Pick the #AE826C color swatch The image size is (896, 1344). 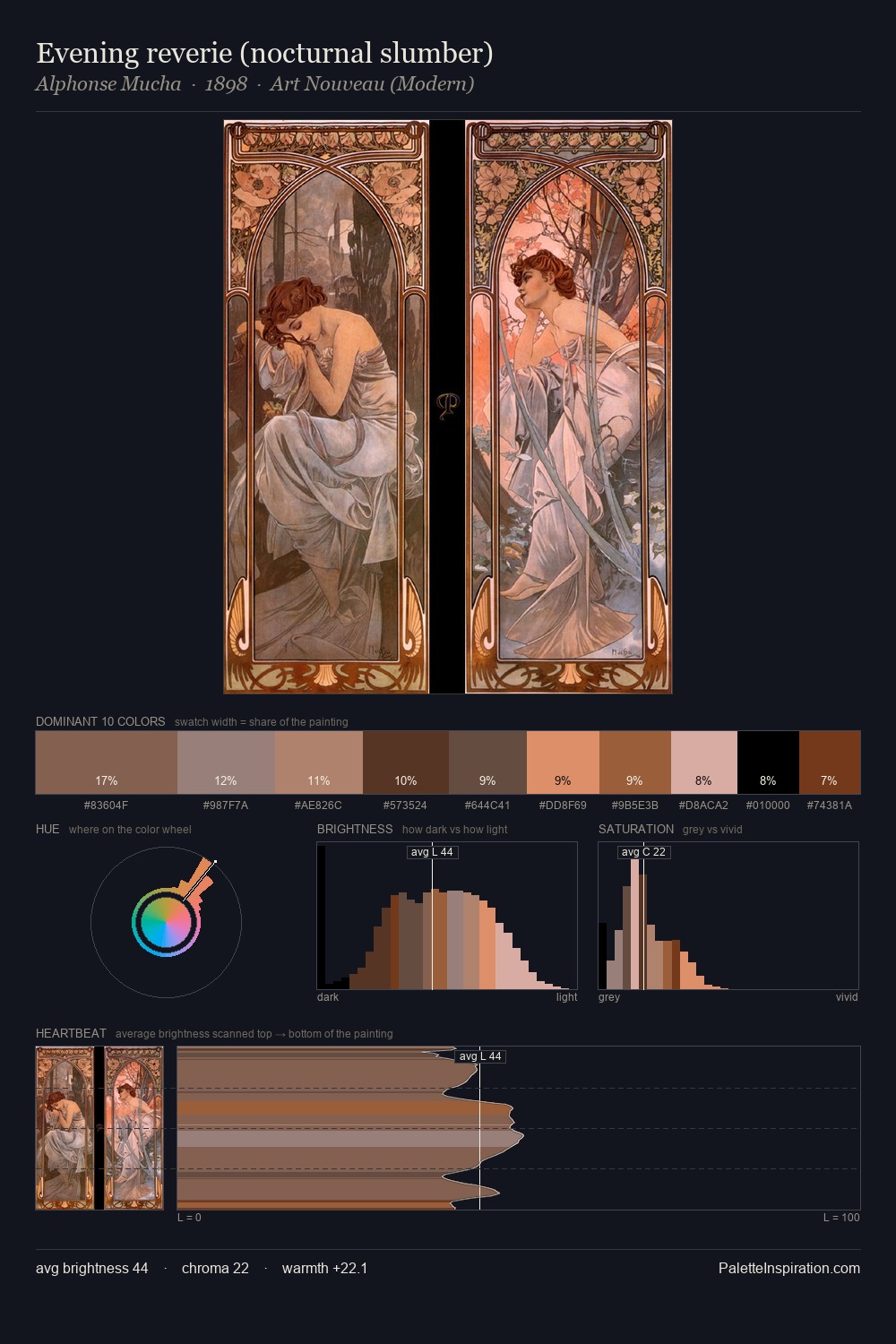[318, 762]
